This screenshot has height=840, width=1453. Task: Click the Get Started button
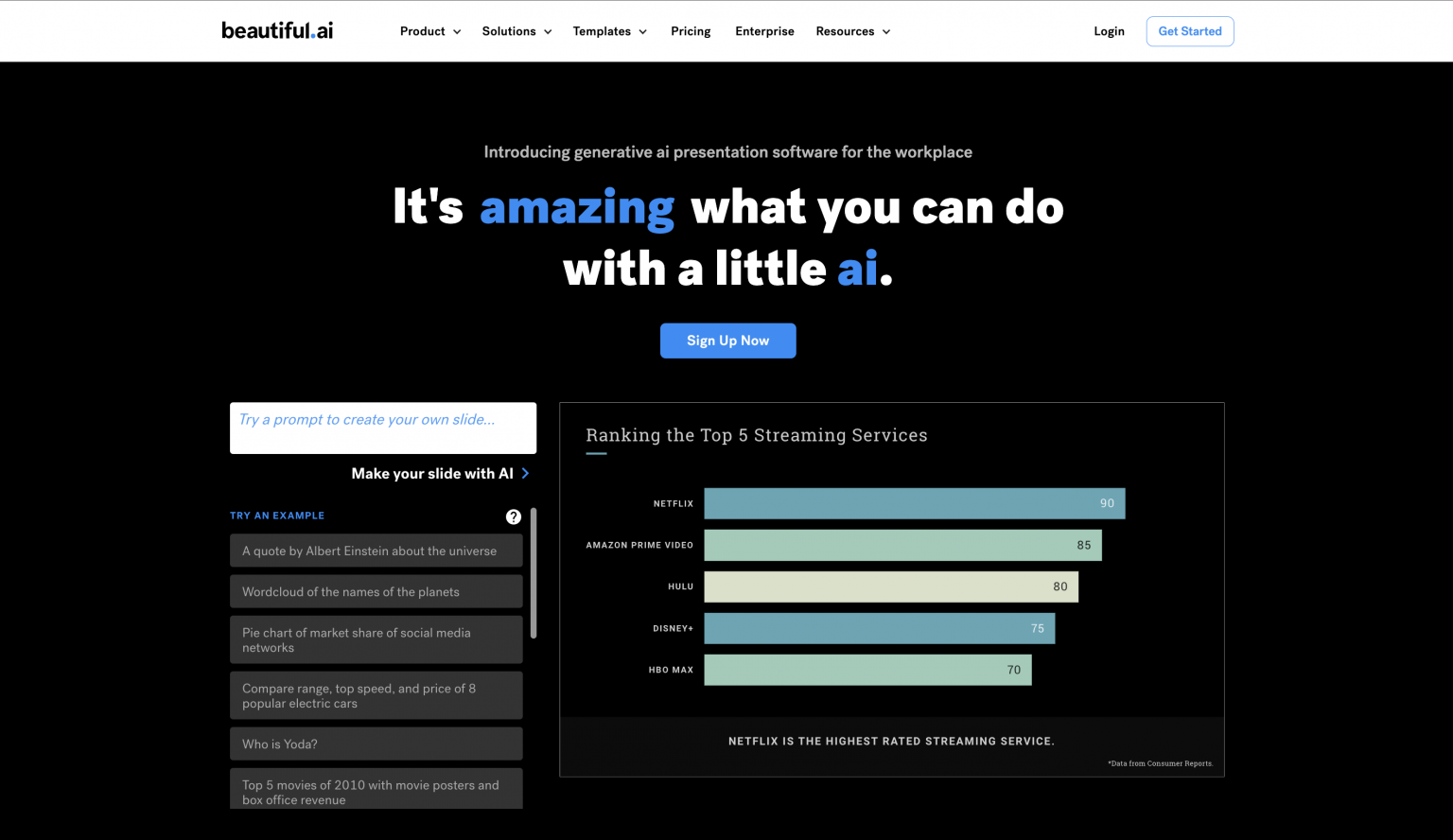tap(1190, 31)
